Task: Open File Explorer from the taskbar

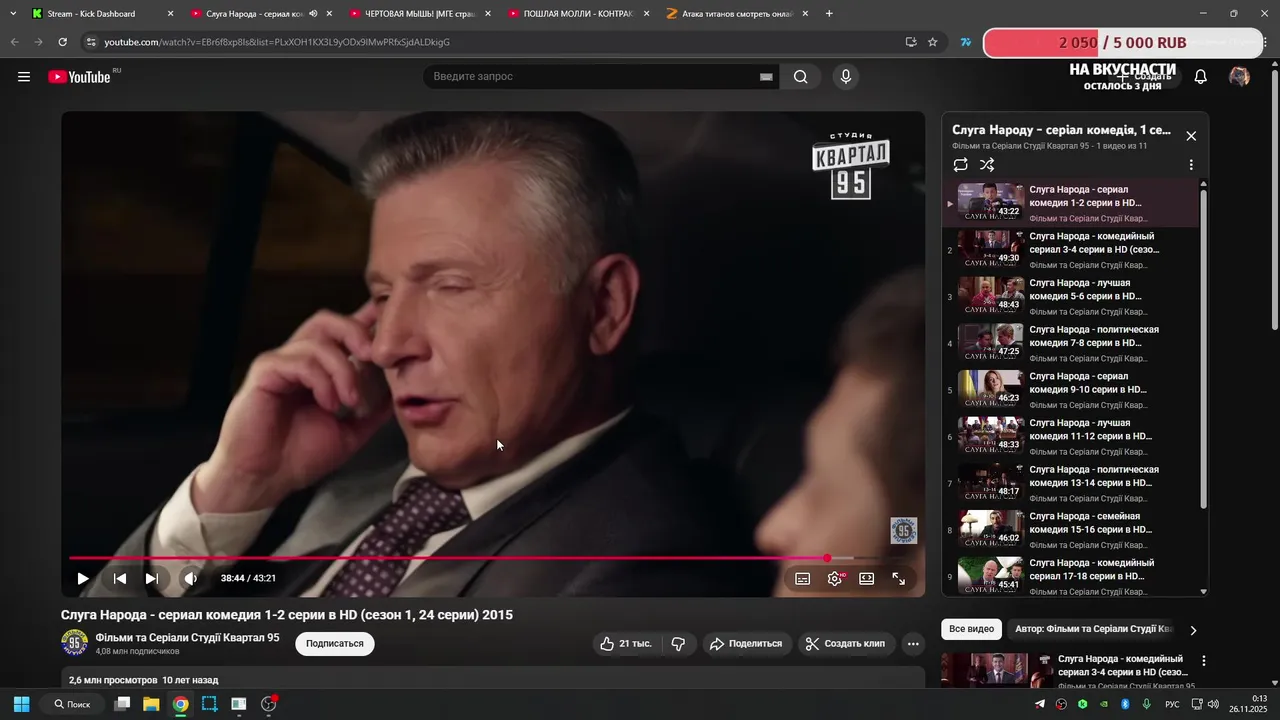Action: pyautogui.click(x=151, y=704)
